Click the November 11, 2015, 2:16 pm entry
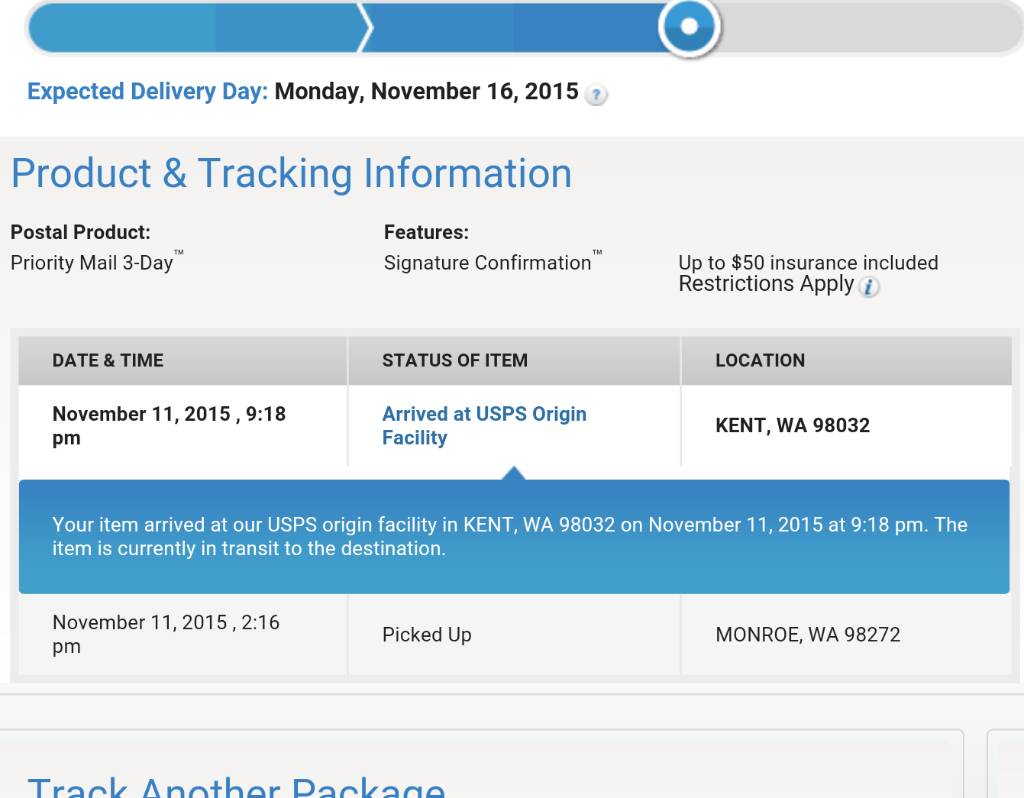Viewport: 1024px width, 798px height. (166, 634)
